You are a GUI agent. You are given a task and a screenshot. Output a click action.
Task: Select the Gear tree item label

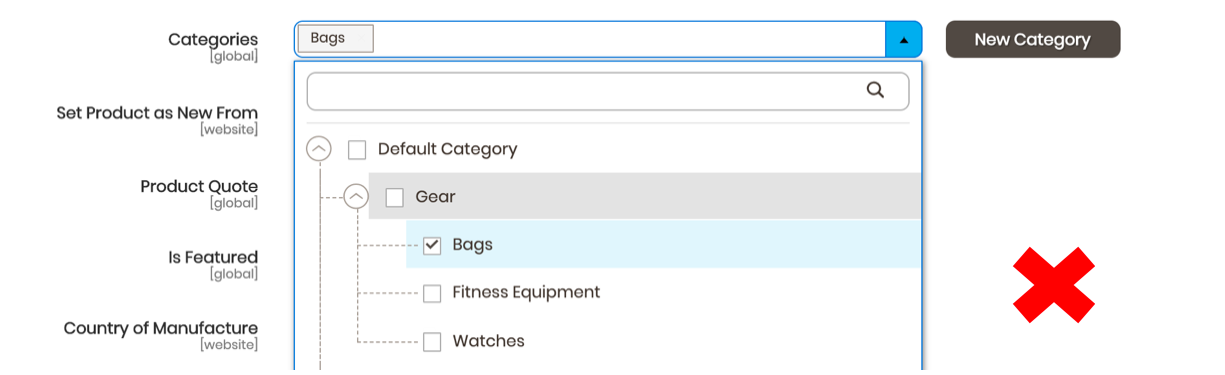[x=435, y=197]
